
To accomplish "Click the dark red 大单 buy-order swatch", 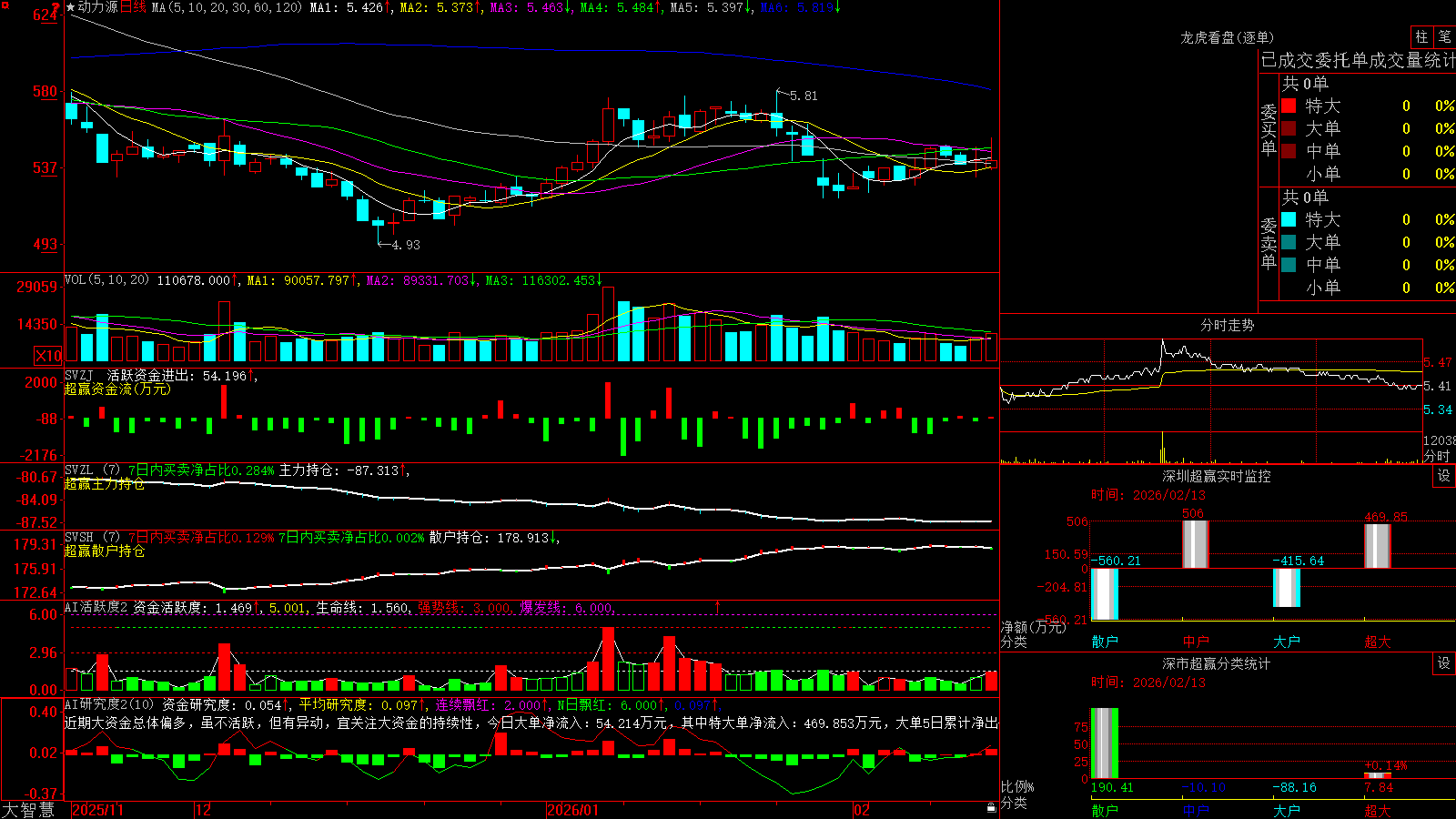I will point(1289,128).
